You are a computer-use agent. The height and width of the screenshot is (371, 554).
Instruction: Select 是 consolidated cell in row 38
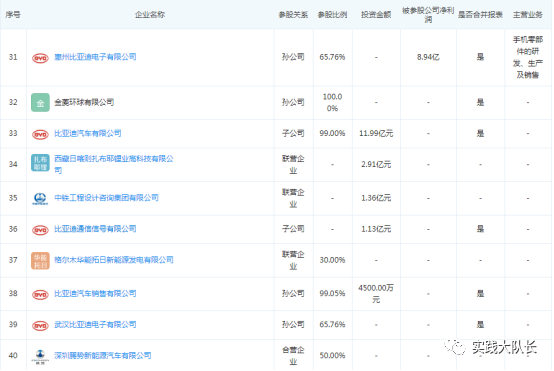click(x=480, y=293)
